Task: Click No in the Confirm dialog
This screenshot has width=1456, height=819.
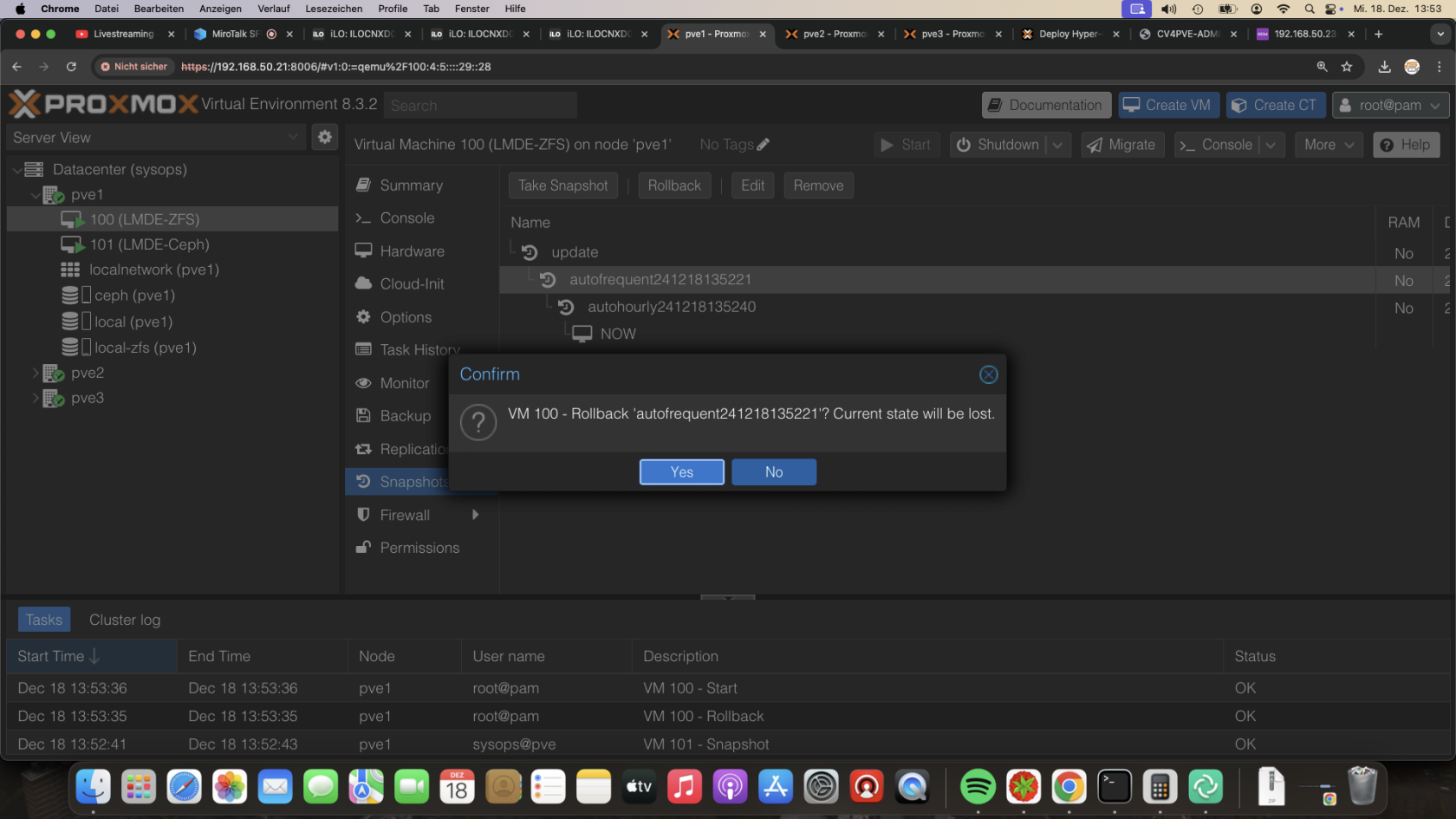Action: tap(773, 472)
